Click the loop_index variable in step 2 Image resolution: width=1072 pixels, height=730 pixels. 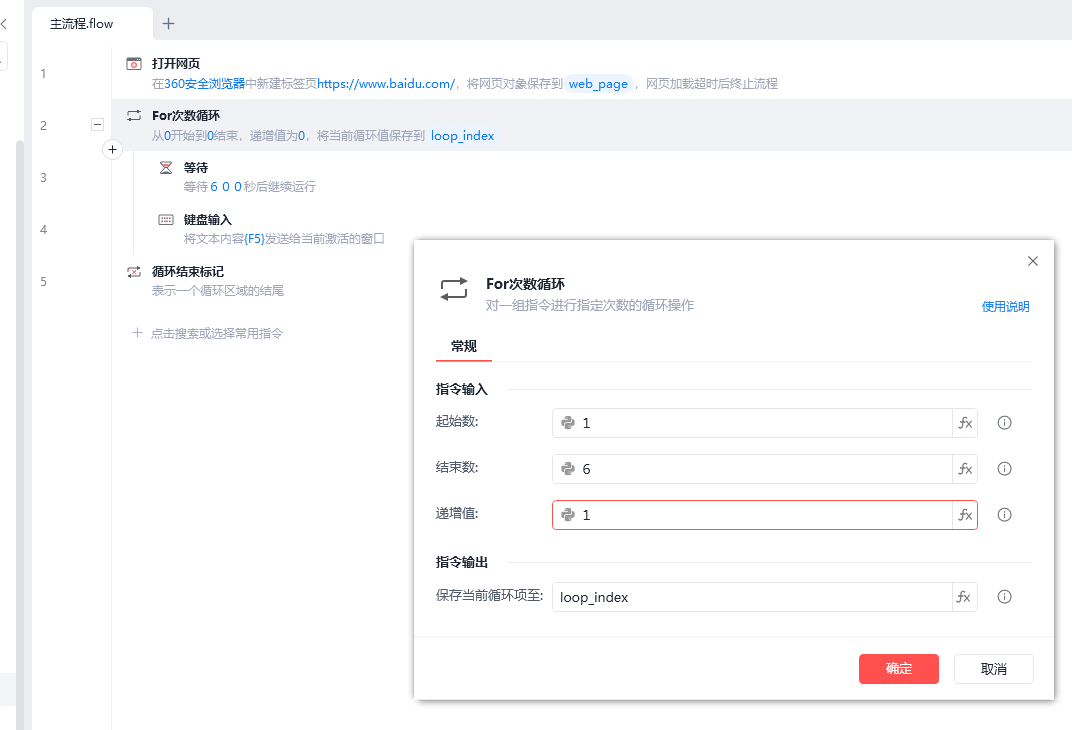462,135
